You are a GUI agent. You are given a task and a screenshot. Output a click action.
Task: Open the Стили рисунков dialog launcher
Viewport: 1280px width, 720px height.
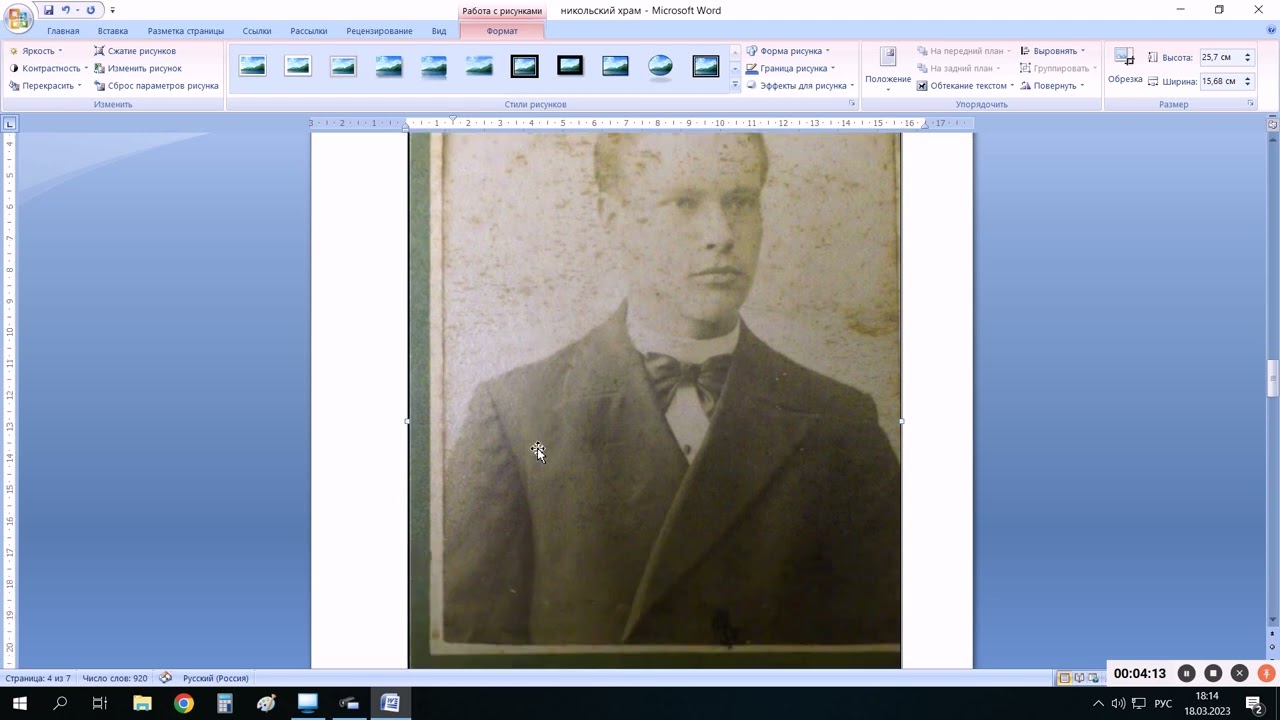point(852,104)
